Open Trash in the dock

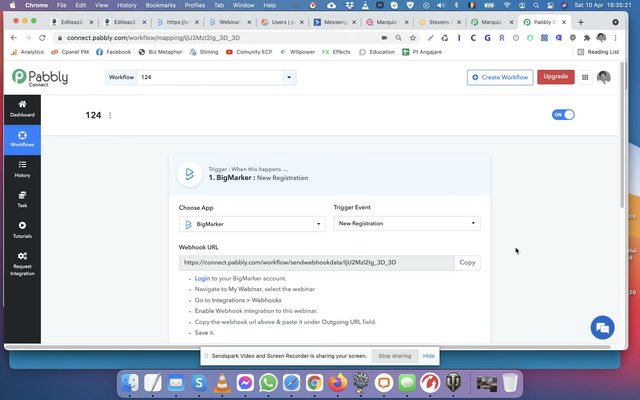coord(510,383)
